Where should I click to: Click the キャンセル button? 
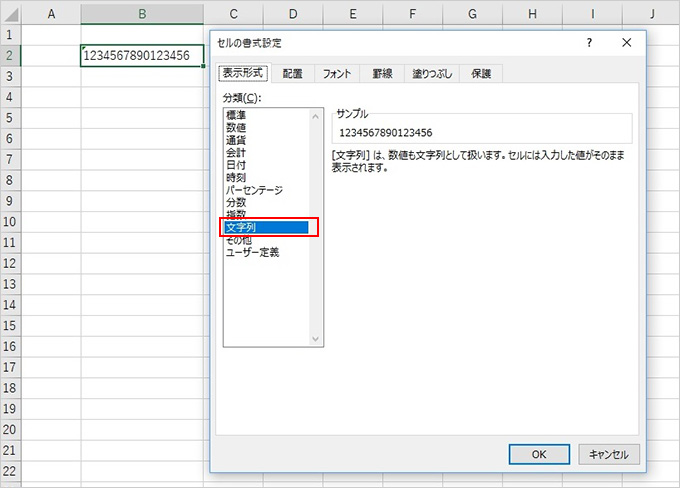[x=608, y=454]
